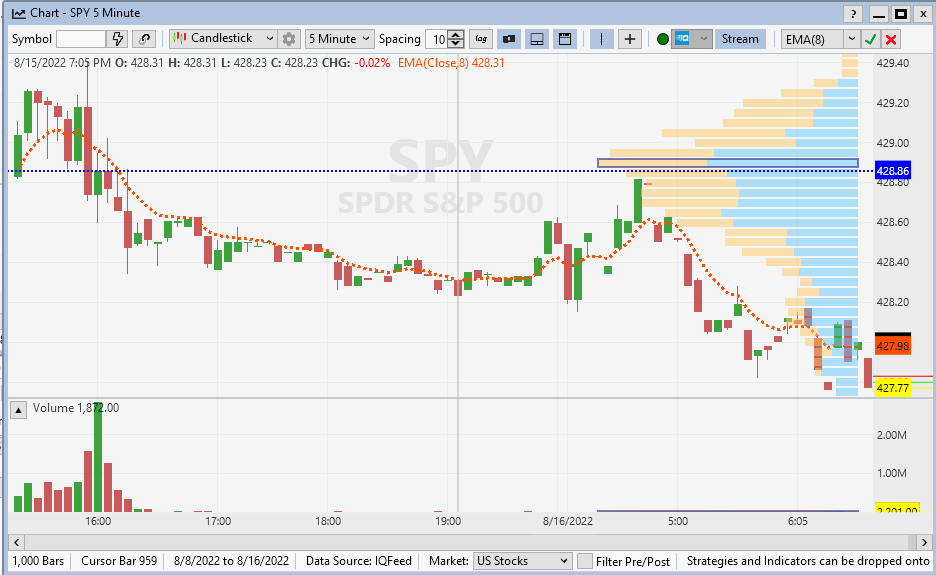
Task: Toggle the bottom pane layout icon
Action: tap(537, 39)
